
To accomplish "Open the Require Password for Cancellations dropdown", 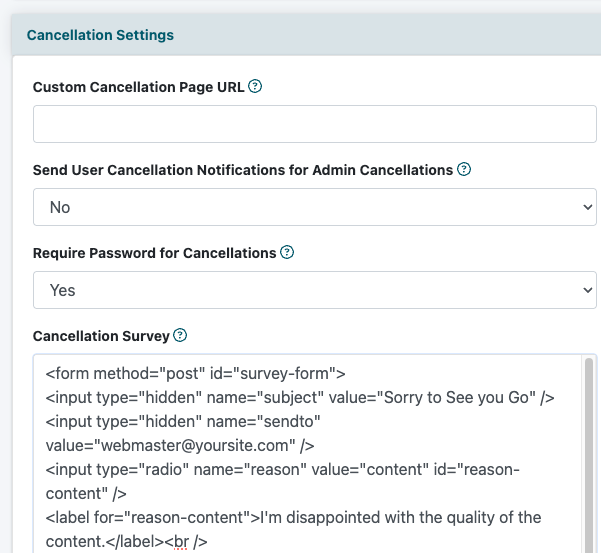I will [x=315, y=290].
